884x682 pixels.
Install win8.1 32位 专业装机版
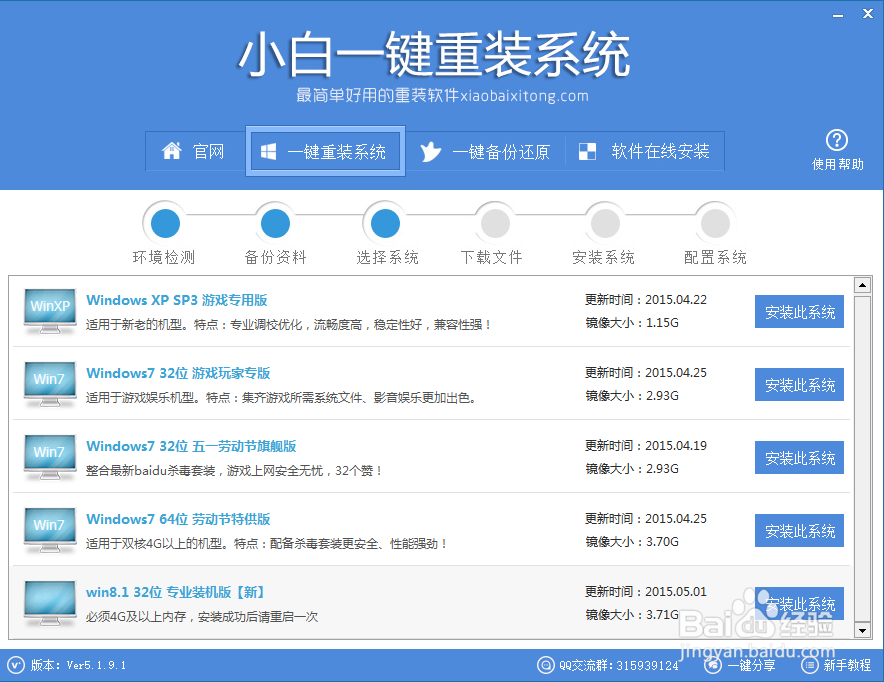point(799,603)
